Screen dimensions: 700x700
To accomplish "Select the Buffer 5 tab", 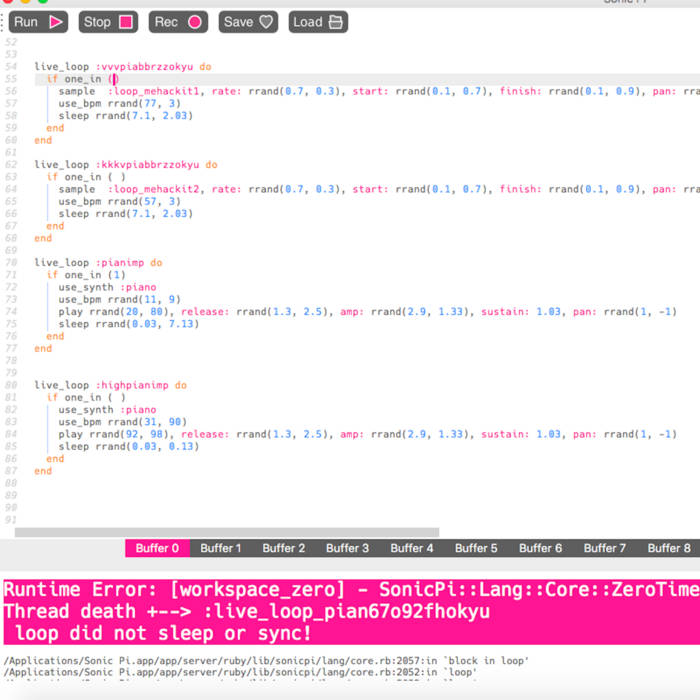I will [x=475, y=548].
